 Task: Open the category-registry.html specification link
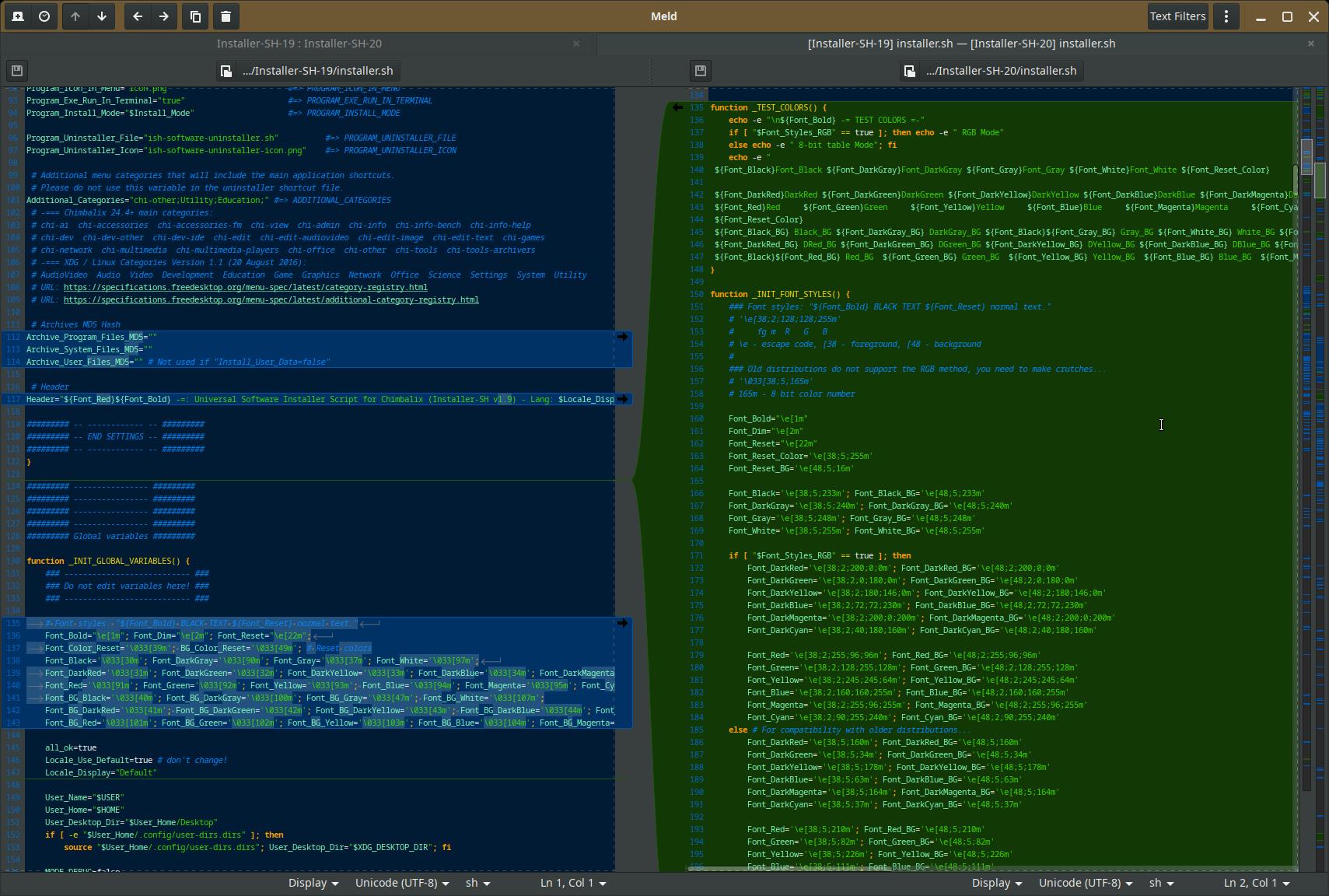point(245,287)
